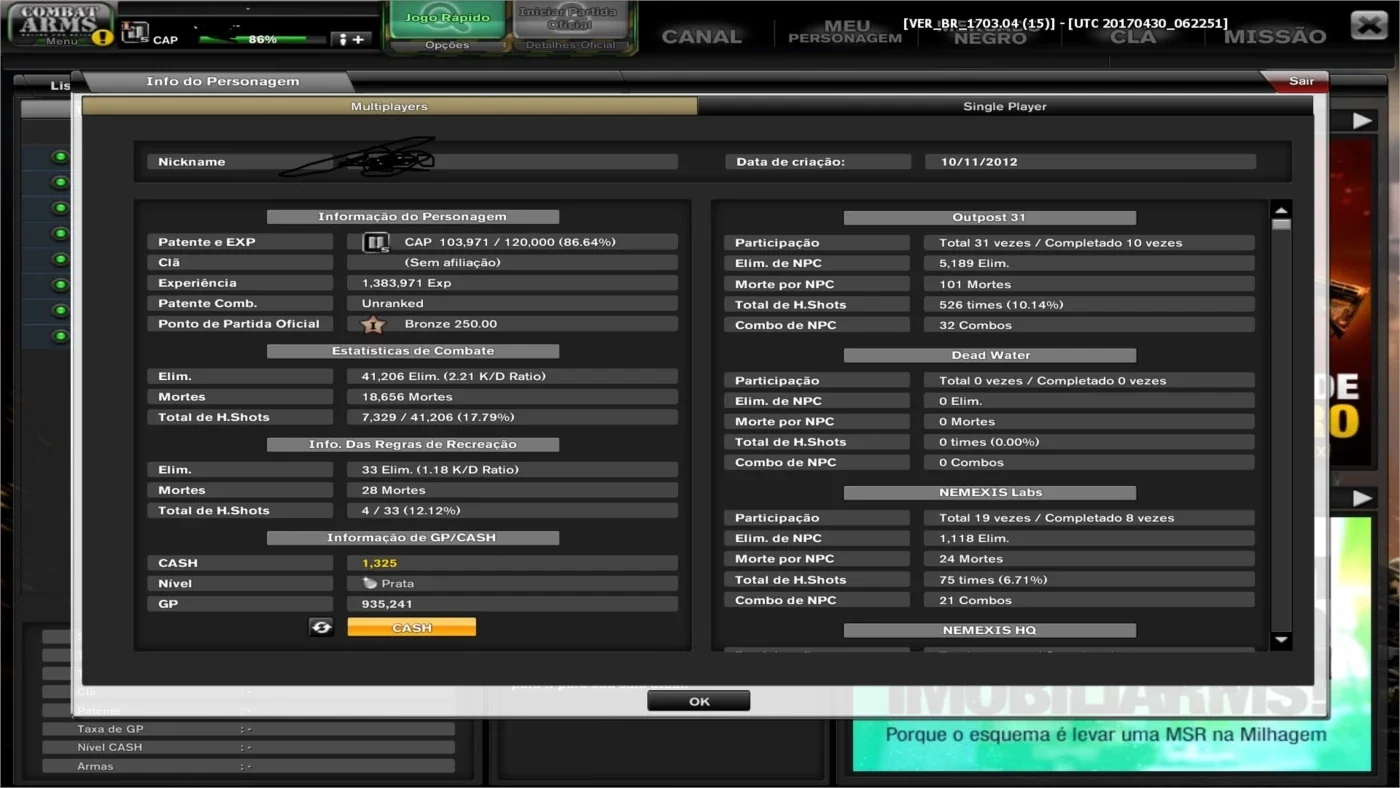1400x788 pixels.
Task: Click the 526 times (10.14%) value
Action: 1090,305
